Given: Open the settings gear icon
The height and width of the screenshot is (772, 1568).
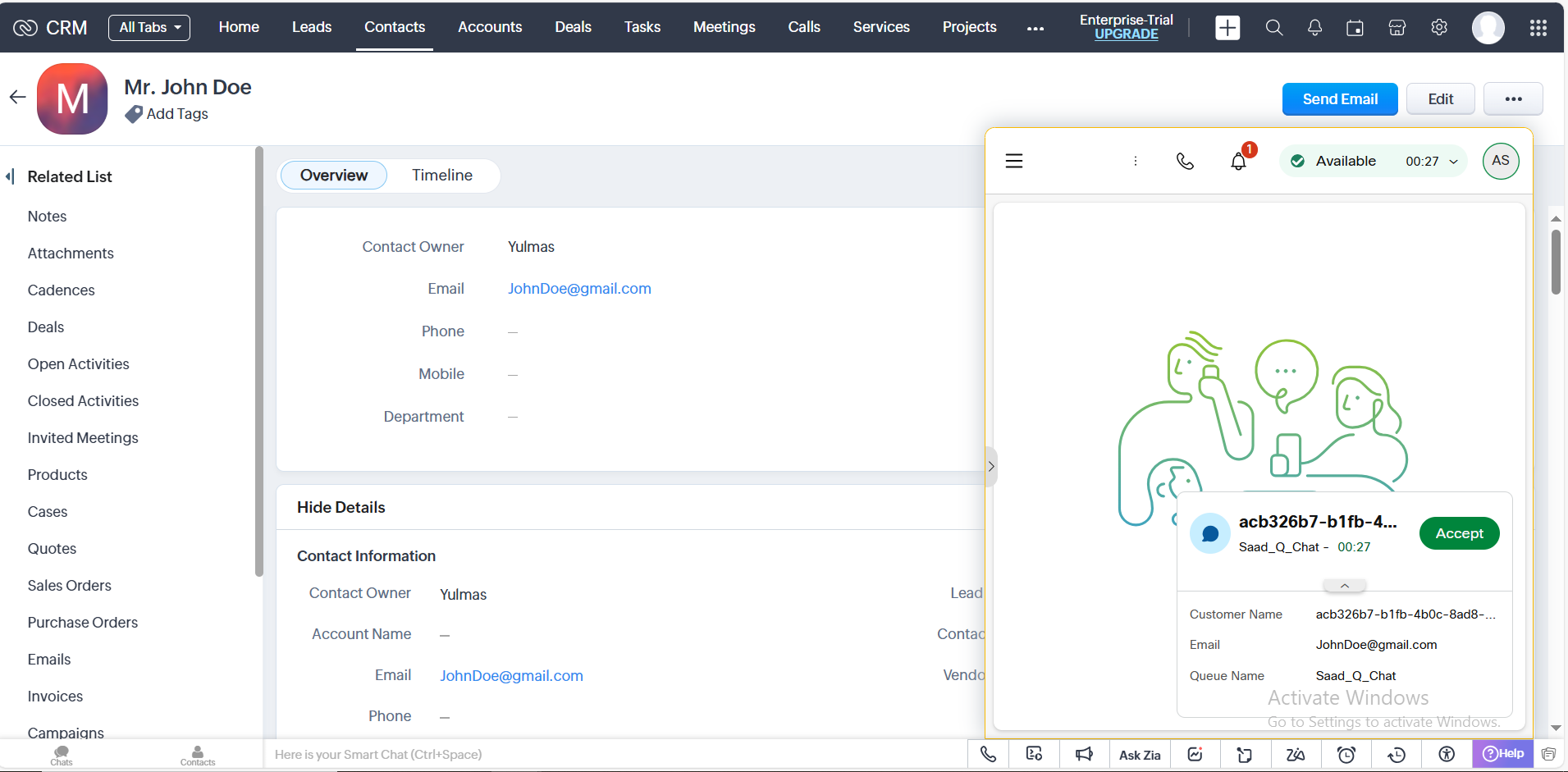Looking at the screenshot, I should pos(1439,28).
